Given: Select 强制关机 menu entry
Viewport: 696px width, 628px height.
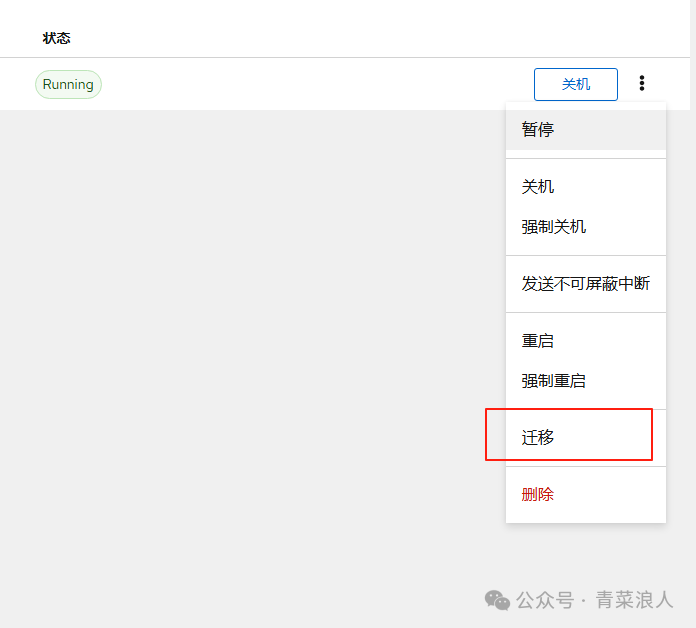Looking at the screenshot, I should pos(585,227).
